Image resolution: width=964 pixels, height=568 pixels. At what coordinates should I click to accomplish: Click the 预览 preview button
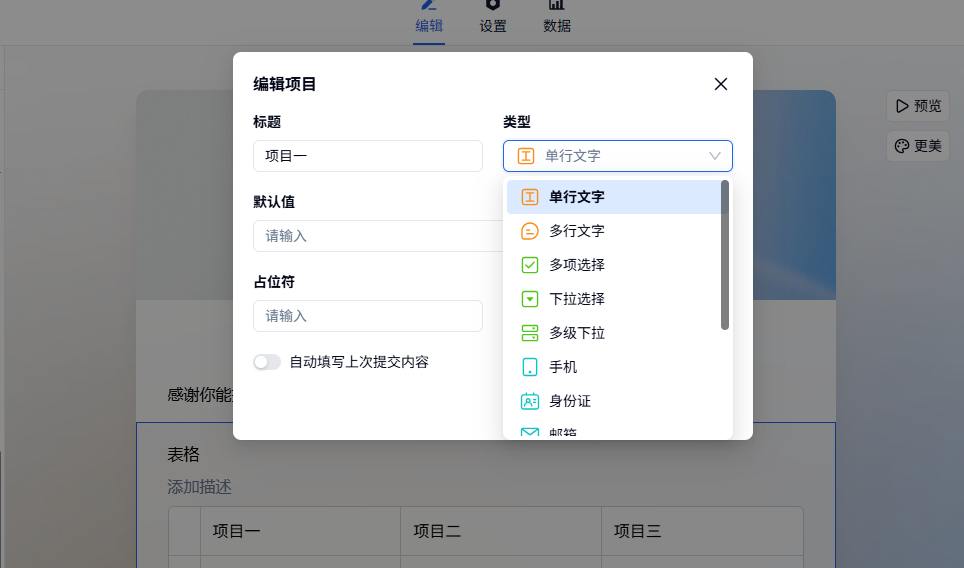(x=917, y=106)
